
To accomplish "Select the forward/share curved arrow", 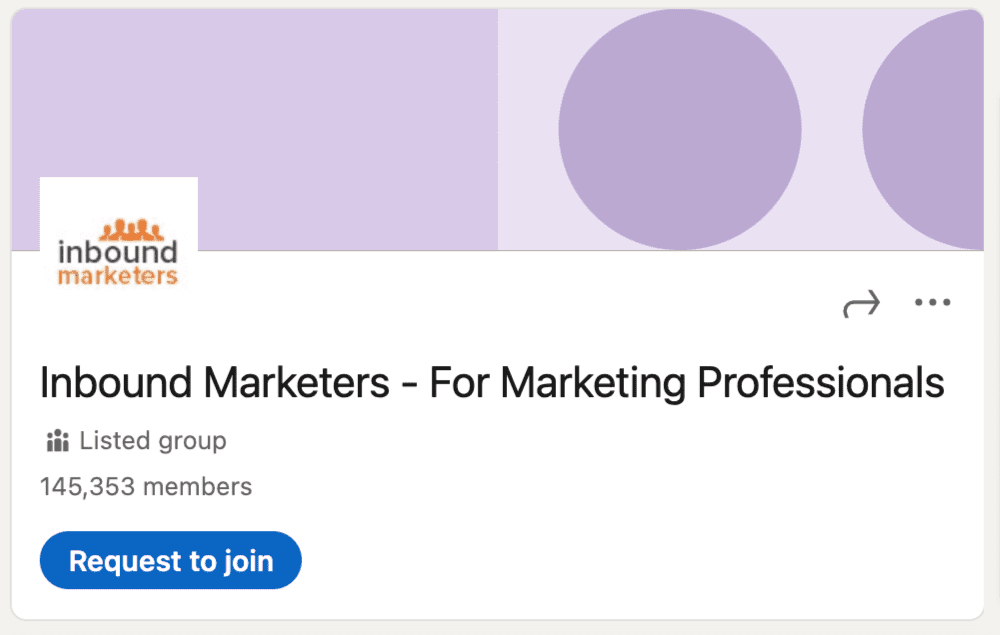I will (x=861, y=303).
